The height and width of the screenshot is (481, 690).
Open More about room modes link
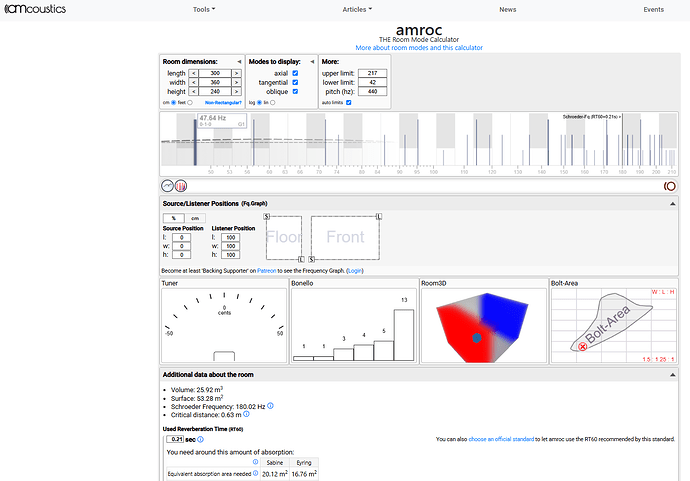pos(419,48)
